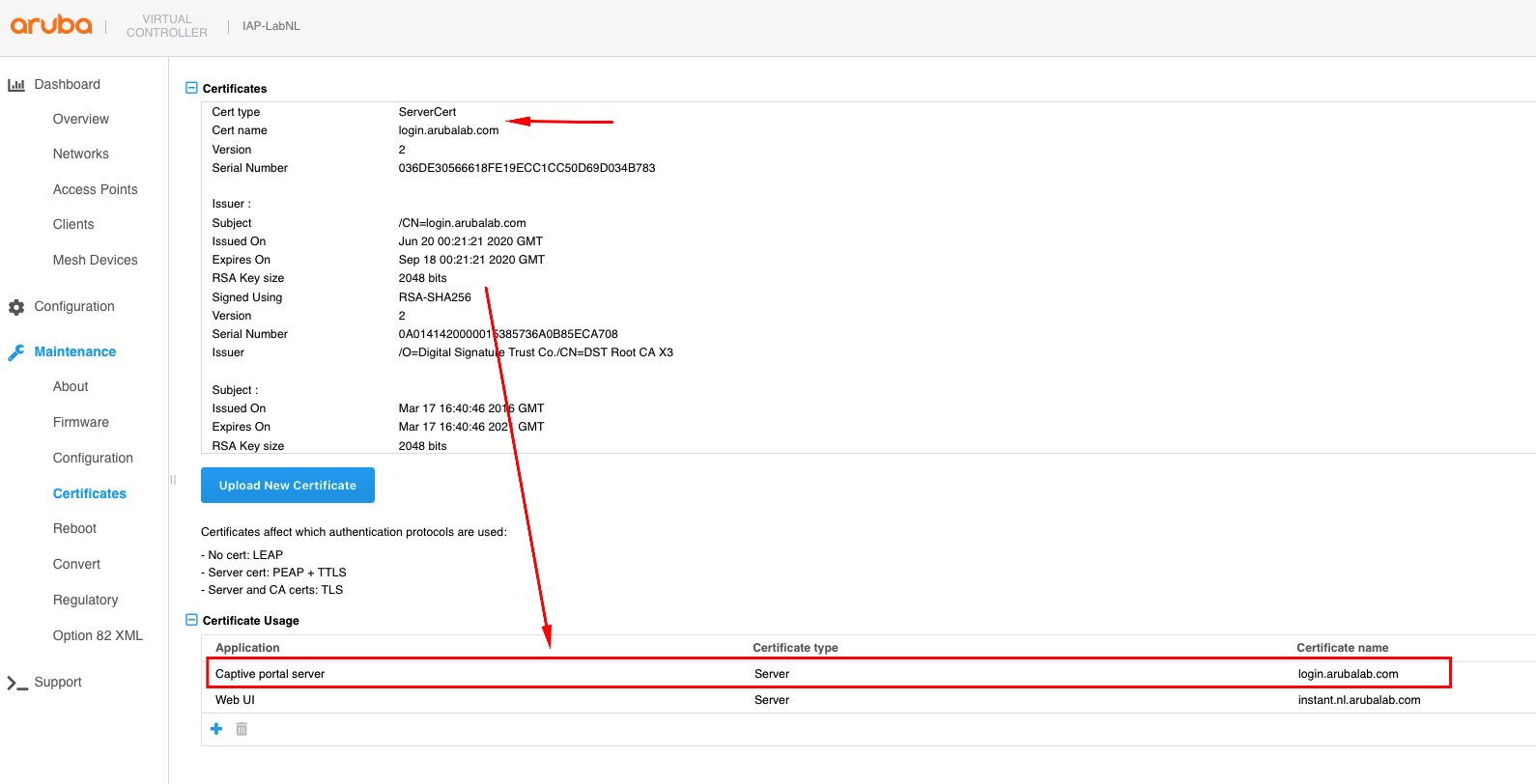
Task: Click the DST Root CA X3 issuer value
Action: [x=536, y=352]
